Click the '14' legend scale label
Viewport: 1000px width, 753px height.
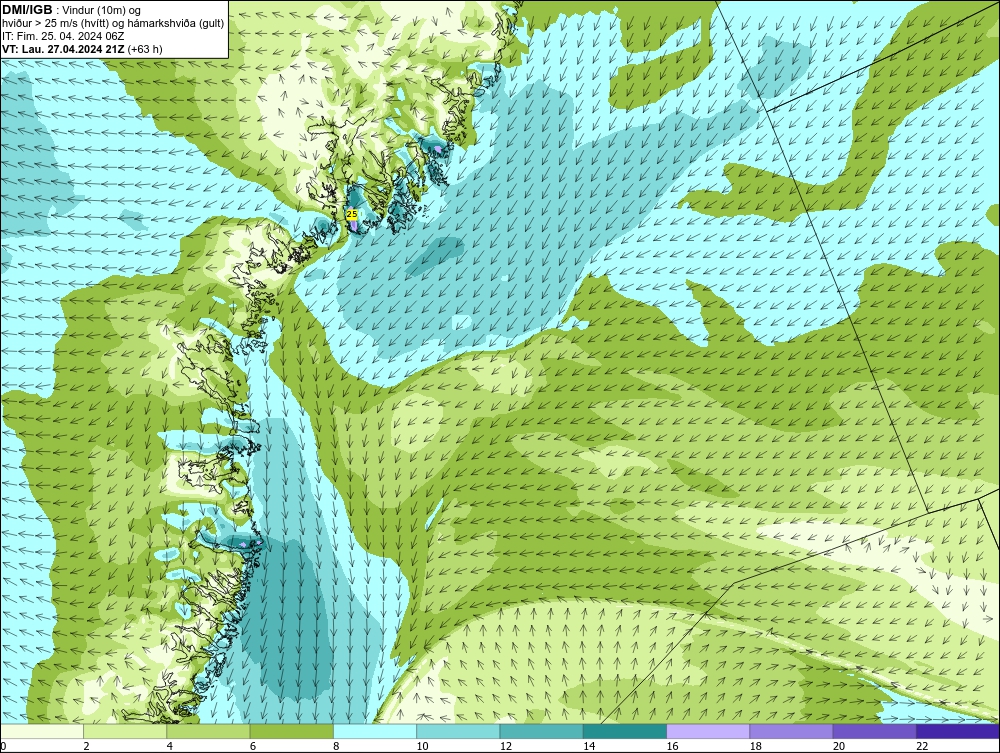click(589, 747)
